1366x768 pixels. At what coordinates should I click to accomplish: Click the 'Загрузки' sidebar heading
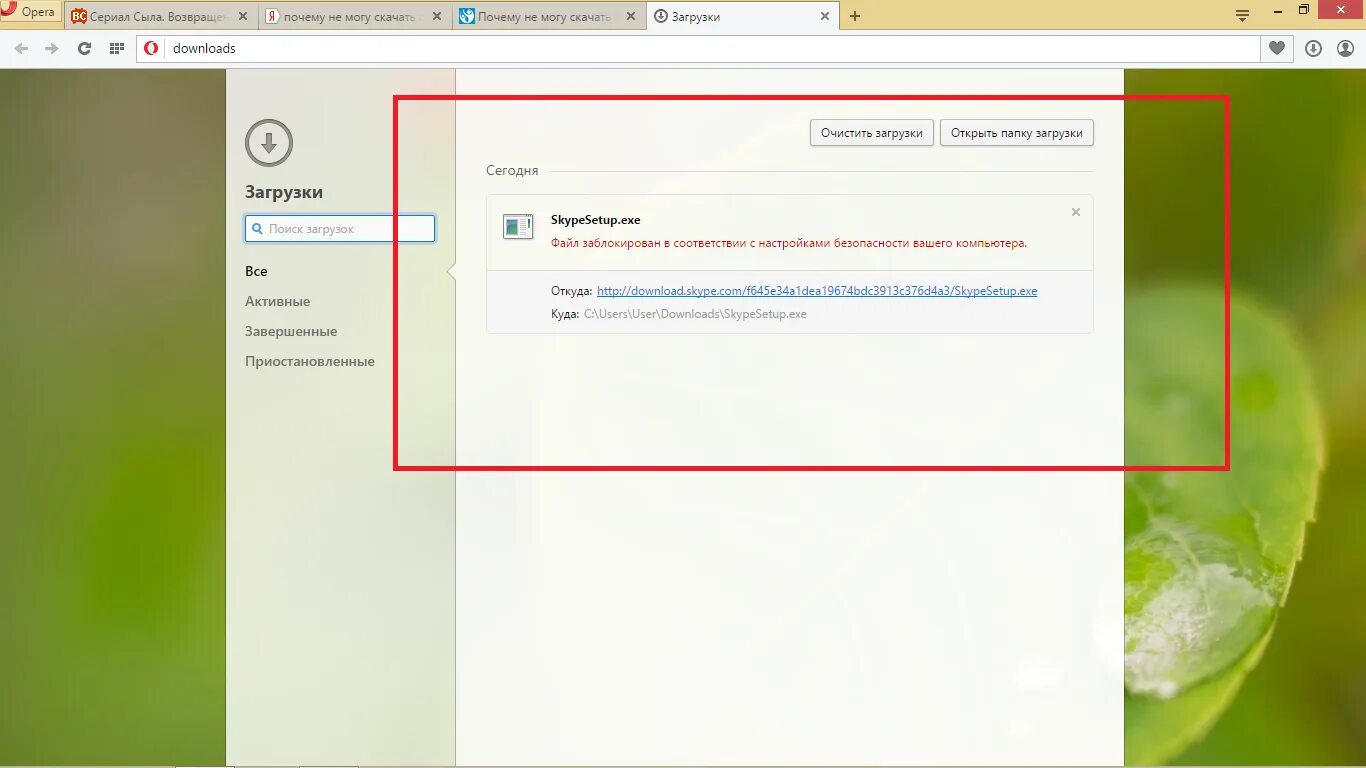(x=284, y=193)
